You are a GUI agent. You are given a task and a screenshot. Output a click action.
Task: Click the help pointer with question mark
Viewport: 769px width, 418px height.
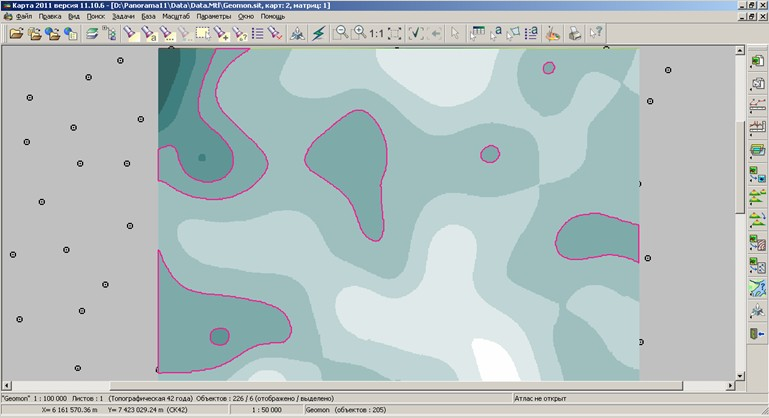coord(597,34)
